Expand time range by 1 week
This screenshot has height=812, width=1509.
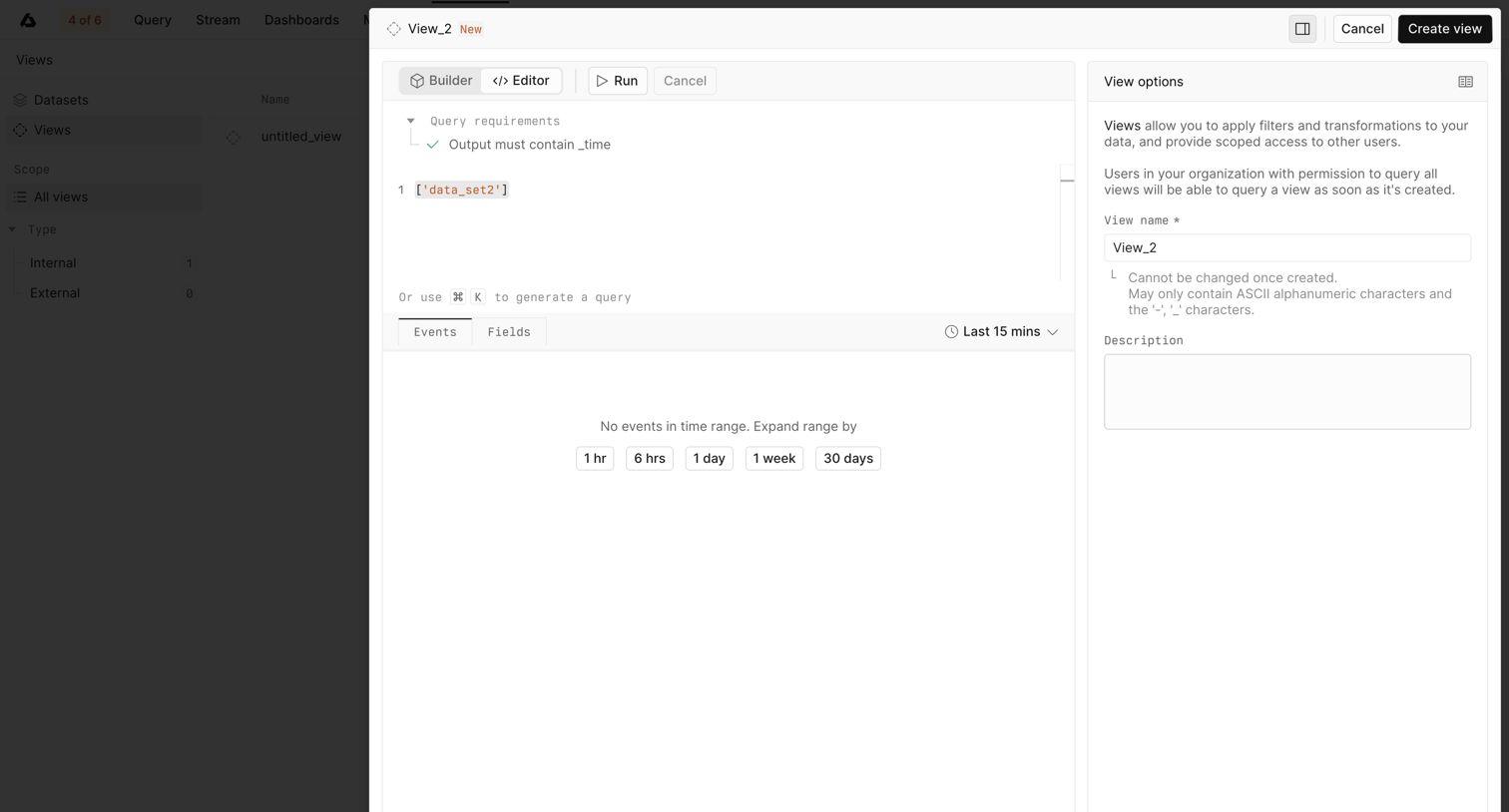coord(774,459)
